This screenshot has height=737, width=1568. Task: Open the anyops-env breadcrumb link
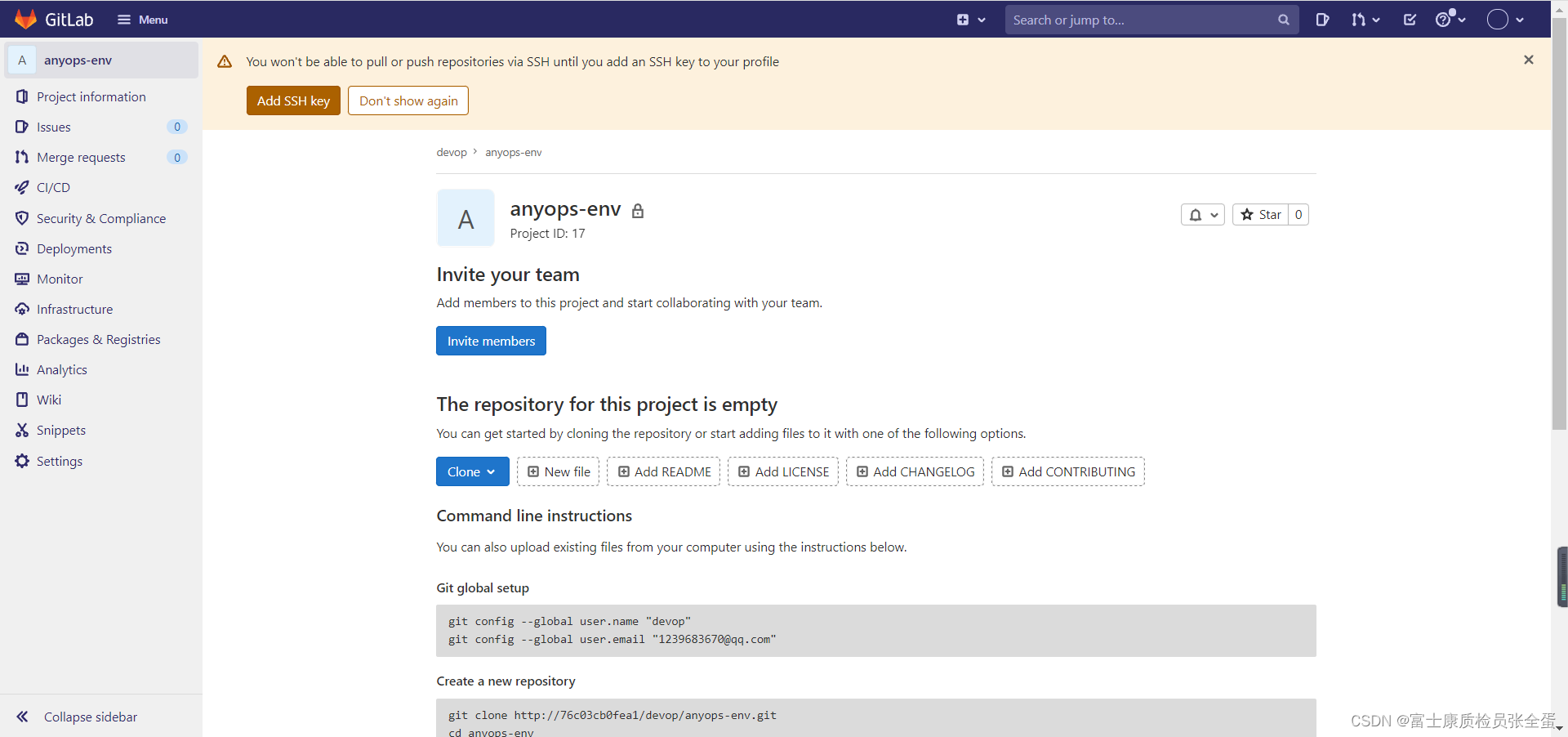(x=514, y=152)
